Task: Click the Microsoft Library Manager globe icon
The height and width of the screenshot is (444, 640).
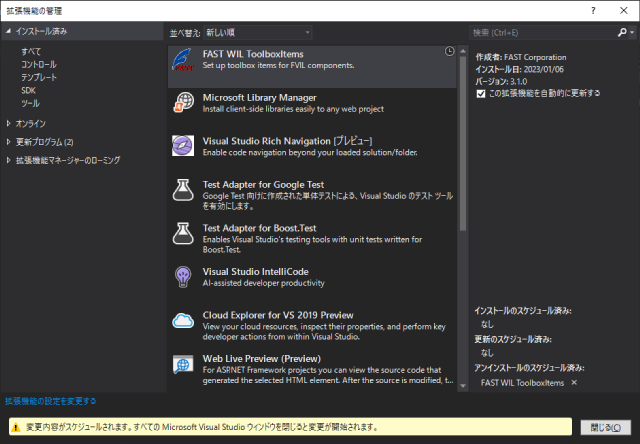Action: click(183, 102)
